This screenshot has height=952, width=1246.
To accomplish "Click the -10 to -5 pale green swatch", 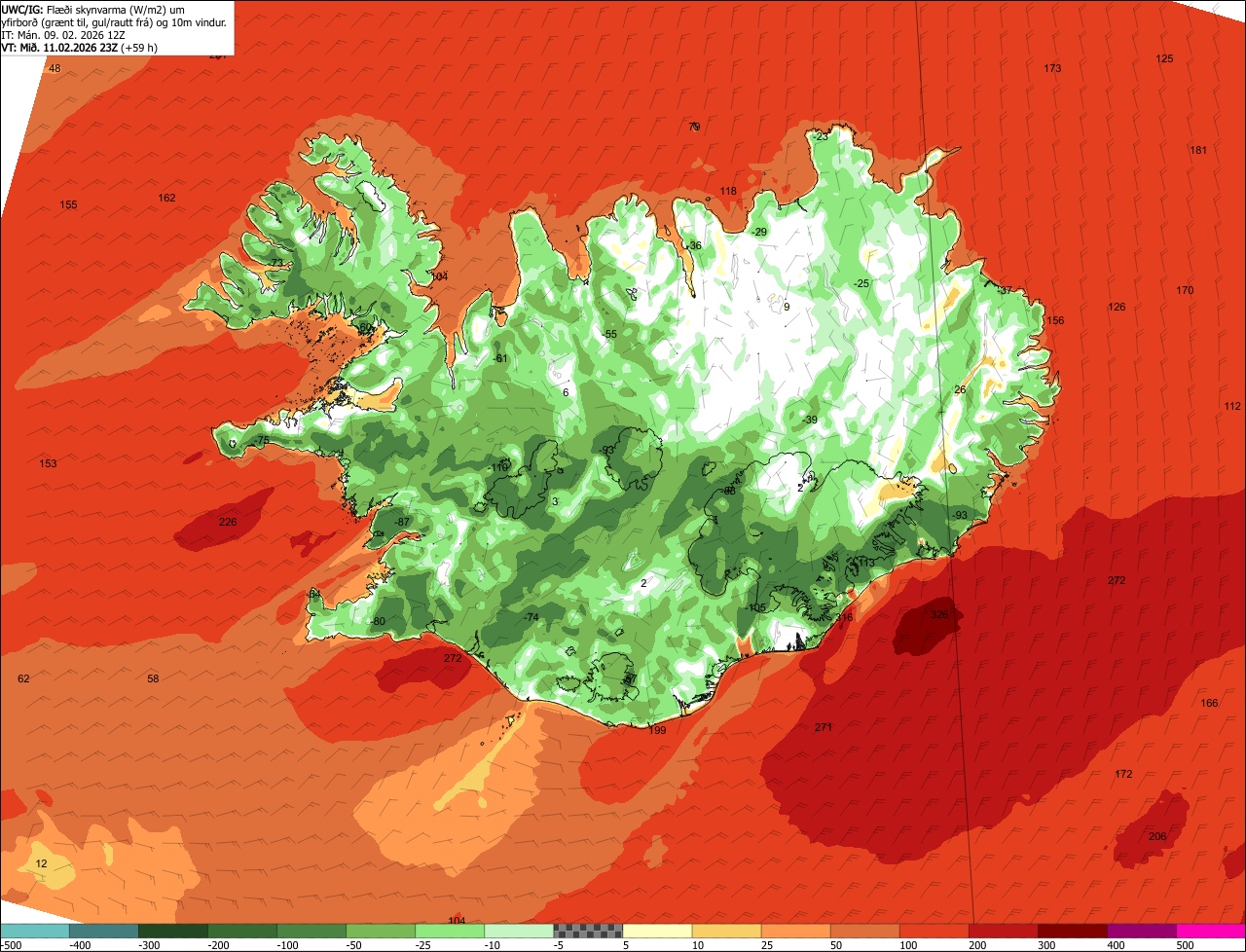I will (519, 931).
